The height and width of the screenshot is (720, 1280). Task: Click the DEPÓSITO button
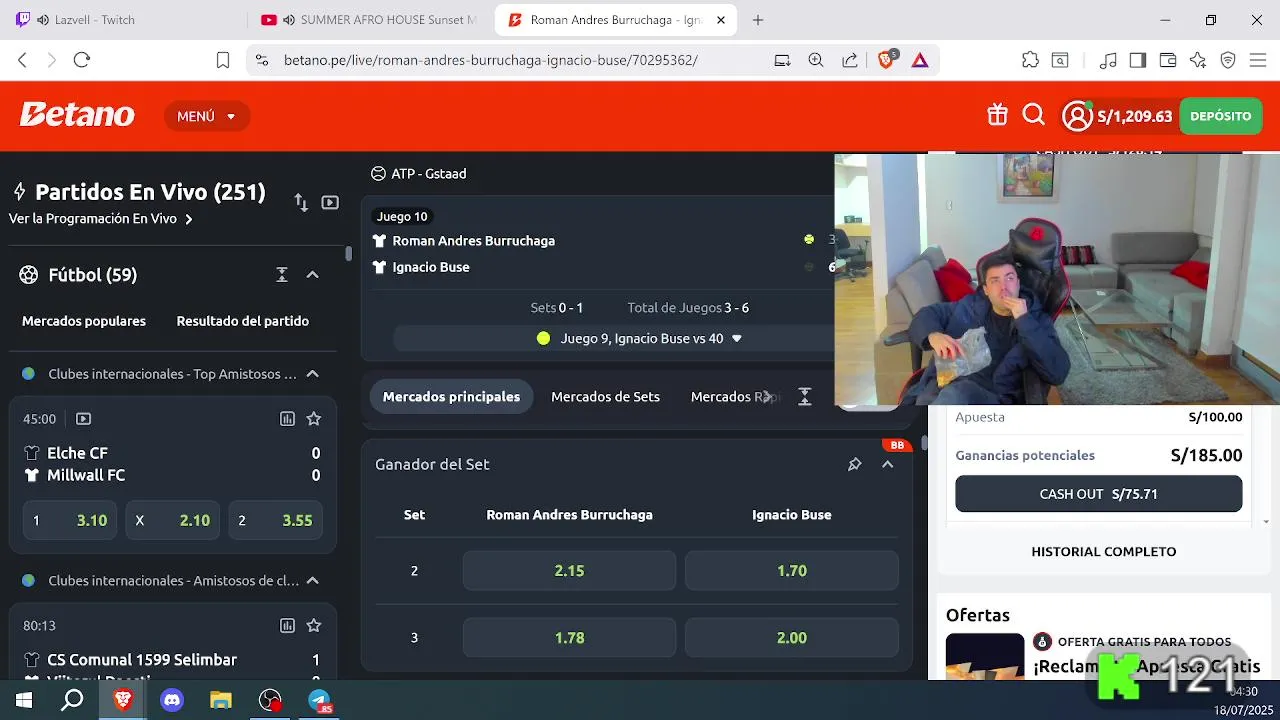1220,116
